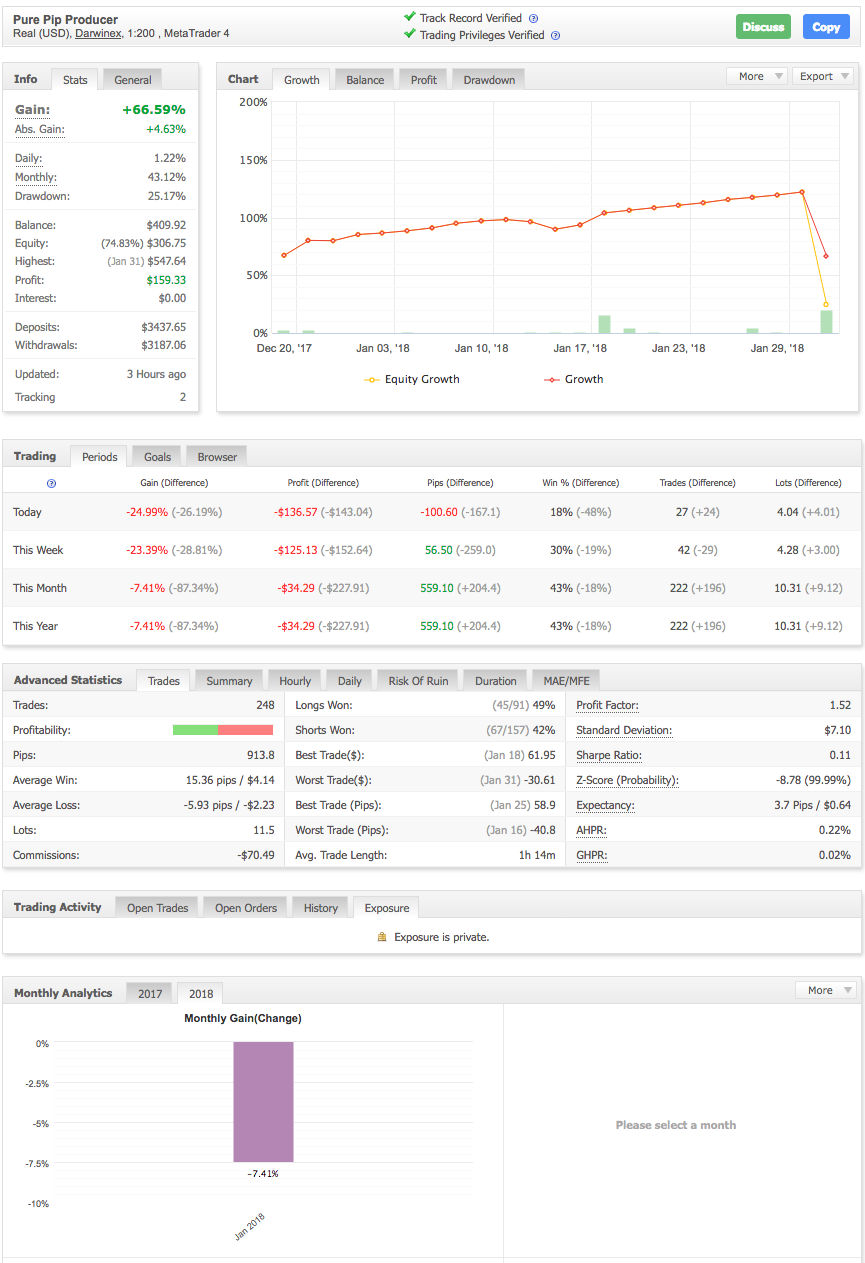Click the Please select a month placeholder
The image size is (865, 1263).
676,1125
